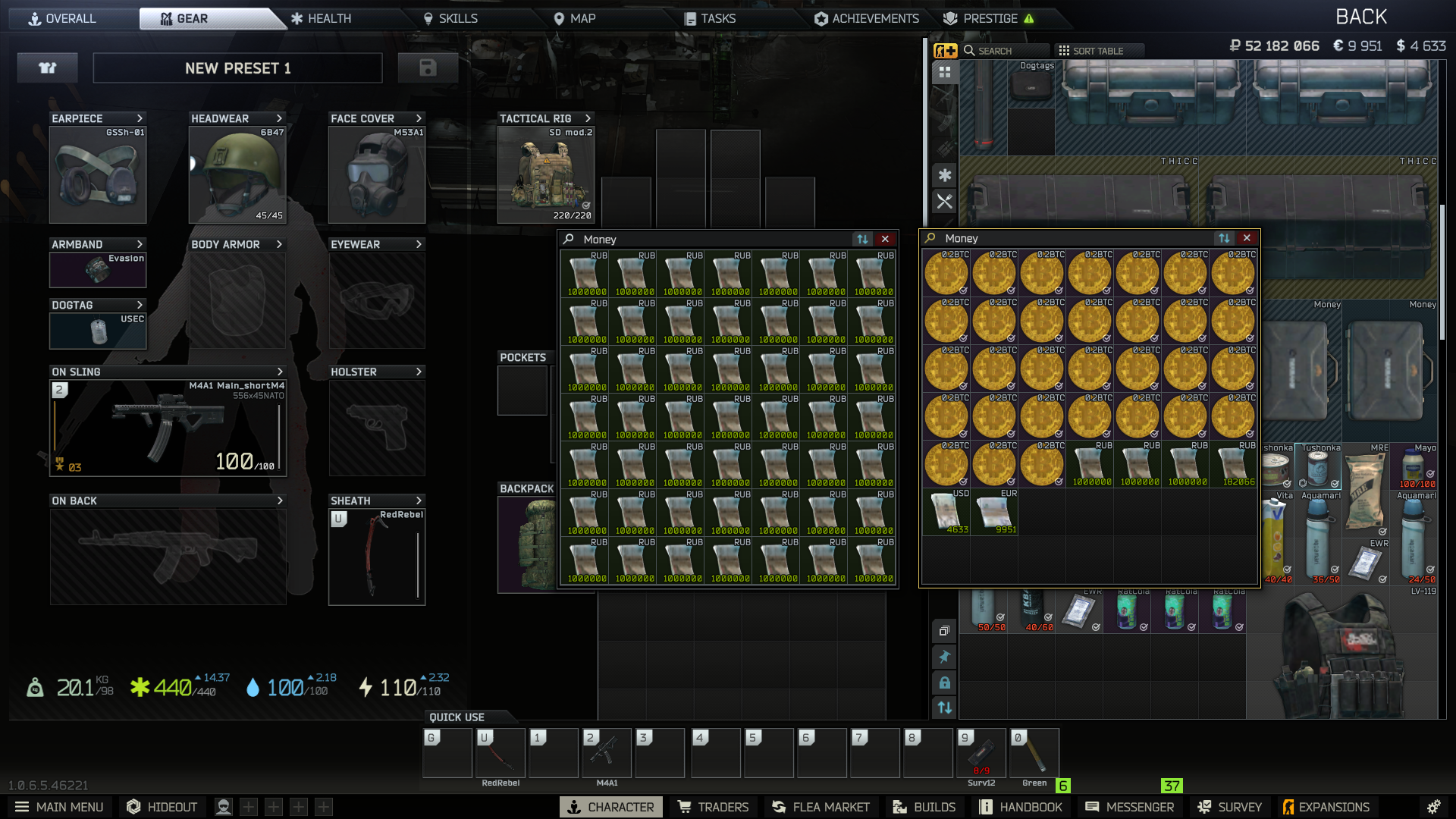Toggle the pin icon in stash sidebar
The image size is (1456, 819).
point(945,657)
